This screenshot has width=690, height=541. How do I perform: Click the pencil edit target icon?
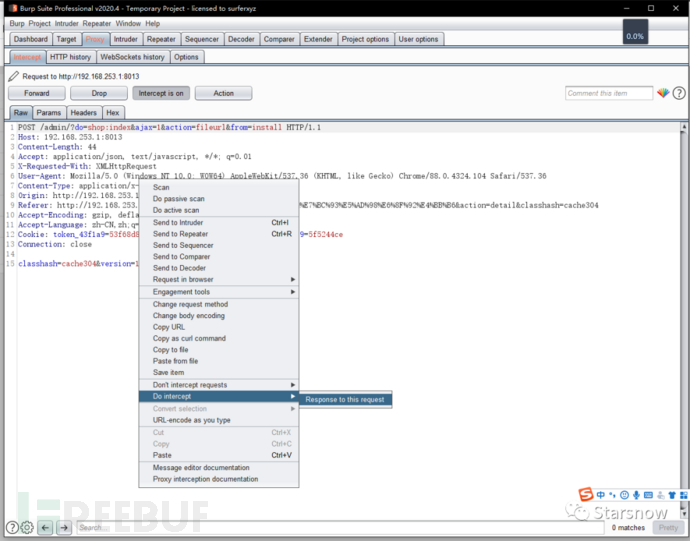14,76
